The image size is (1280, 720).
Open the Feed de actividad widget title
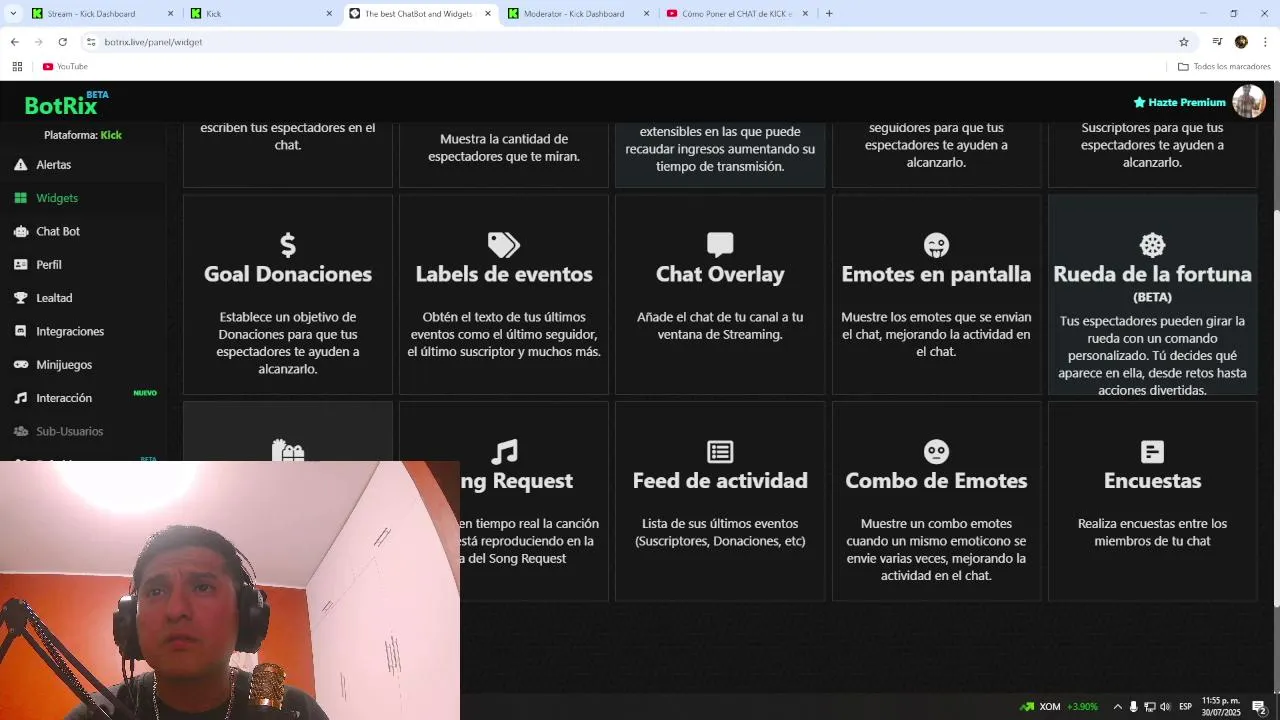tap(720, 481)
